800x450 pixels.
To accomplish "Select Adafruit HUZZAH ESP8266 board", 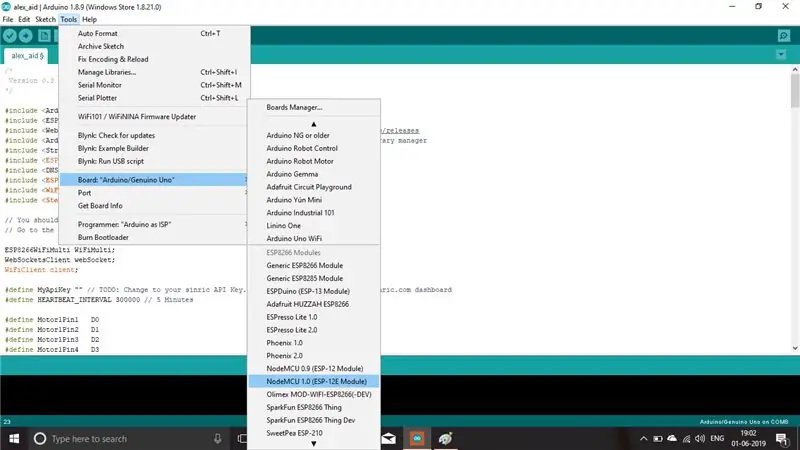I will 314,304.
